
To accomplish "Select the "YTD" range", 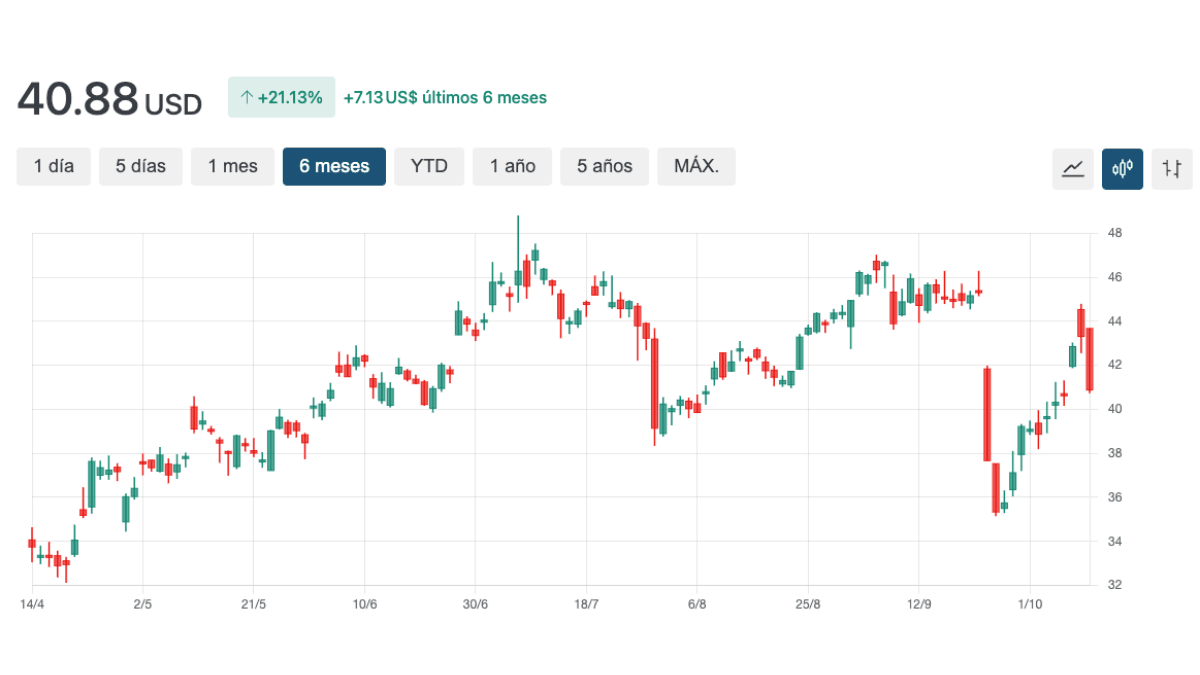I will (429, 166).
